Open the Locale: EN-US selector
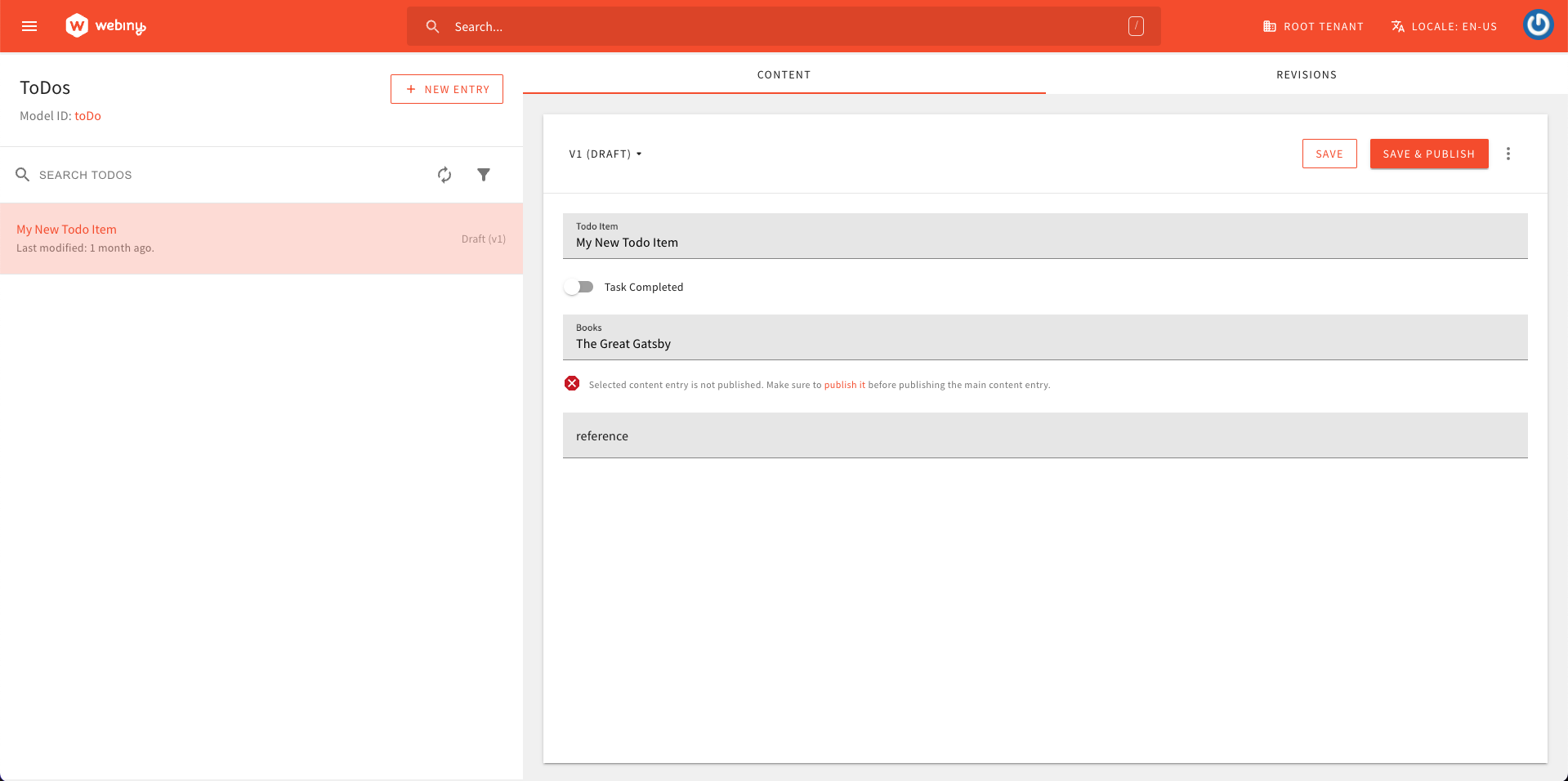1568x781 pixels. [x=1445, y=26]
